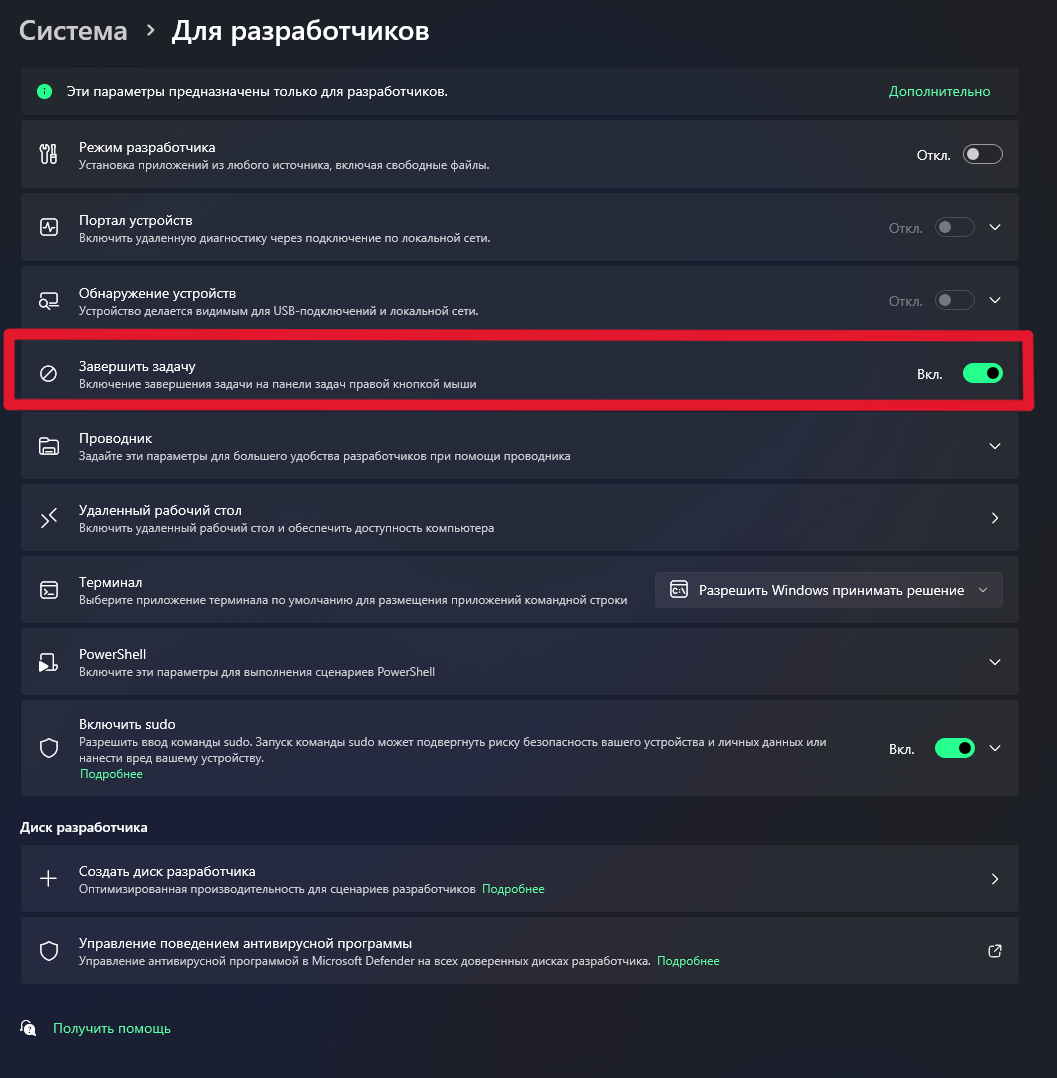Click Дополнительно in the developer warning banner

click(x=938, y=90)
